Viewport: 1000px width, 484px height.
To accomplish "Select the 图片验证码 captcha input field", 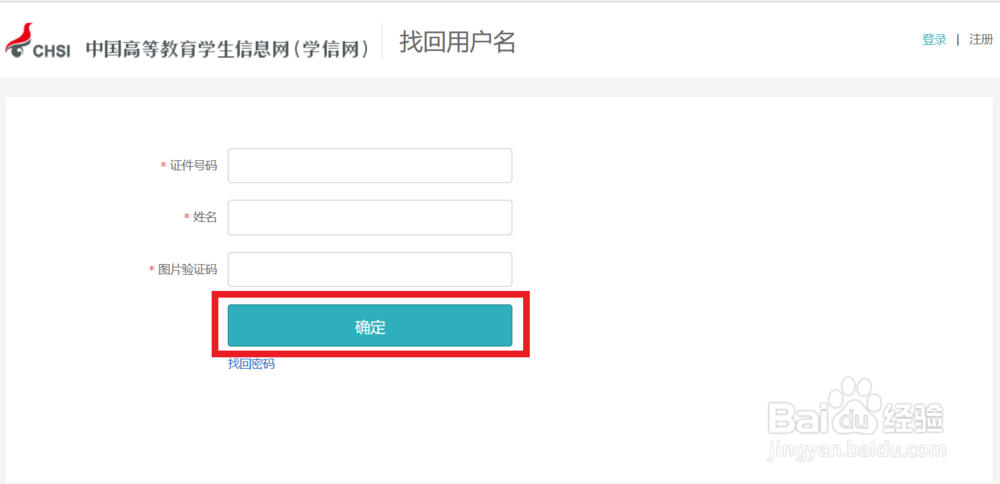I will 370,269.
